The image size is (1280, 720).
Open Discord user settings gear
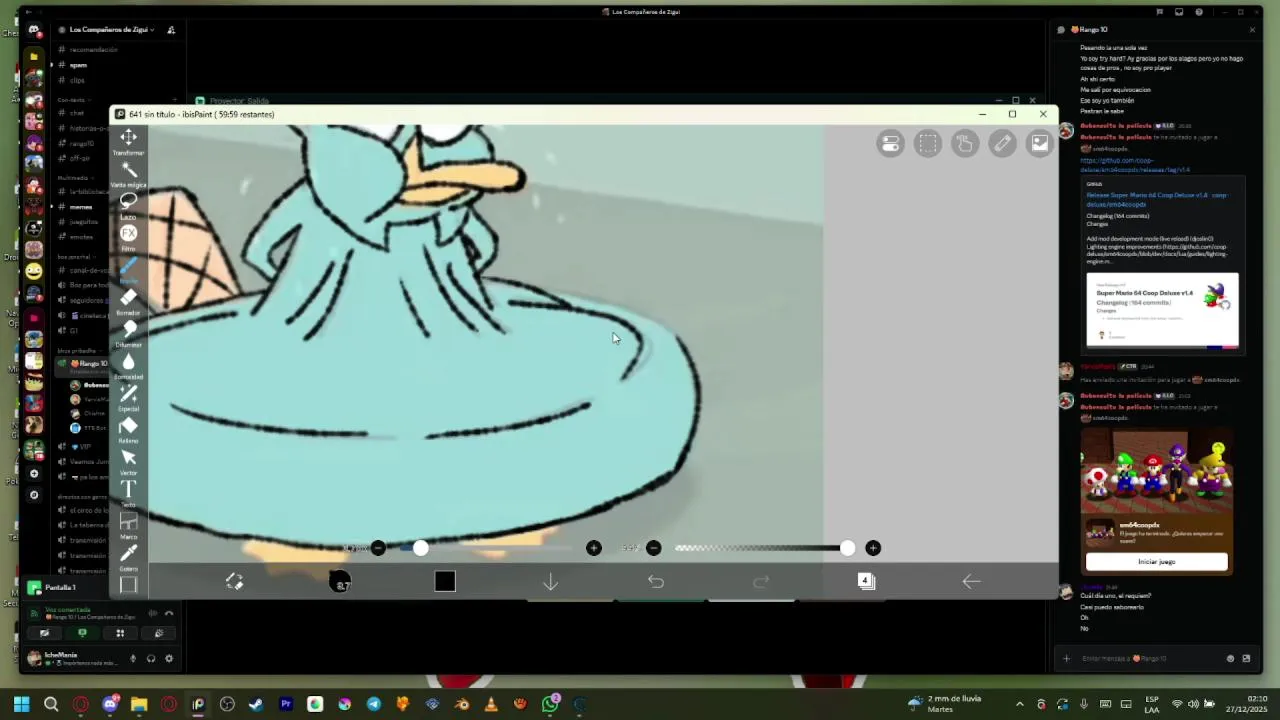(x=169, y=658)
